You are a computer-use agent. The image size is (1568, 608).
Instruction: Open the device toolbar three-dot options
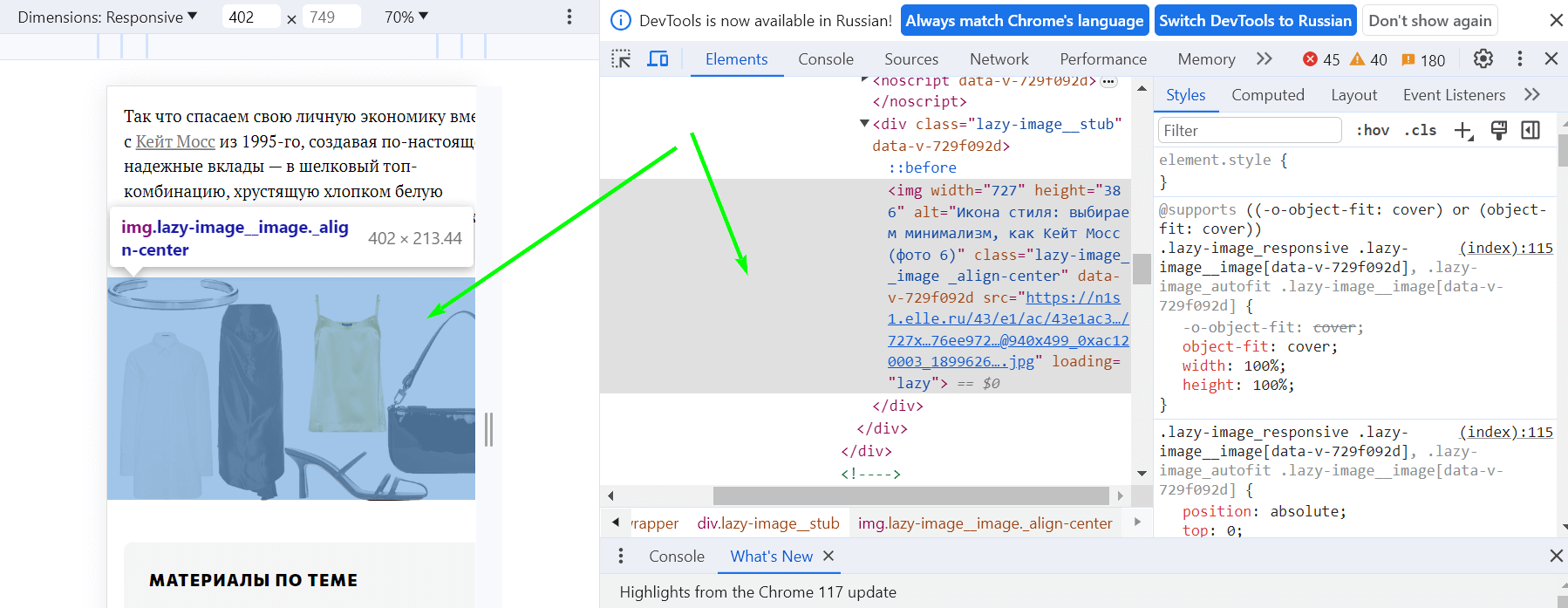569,17
